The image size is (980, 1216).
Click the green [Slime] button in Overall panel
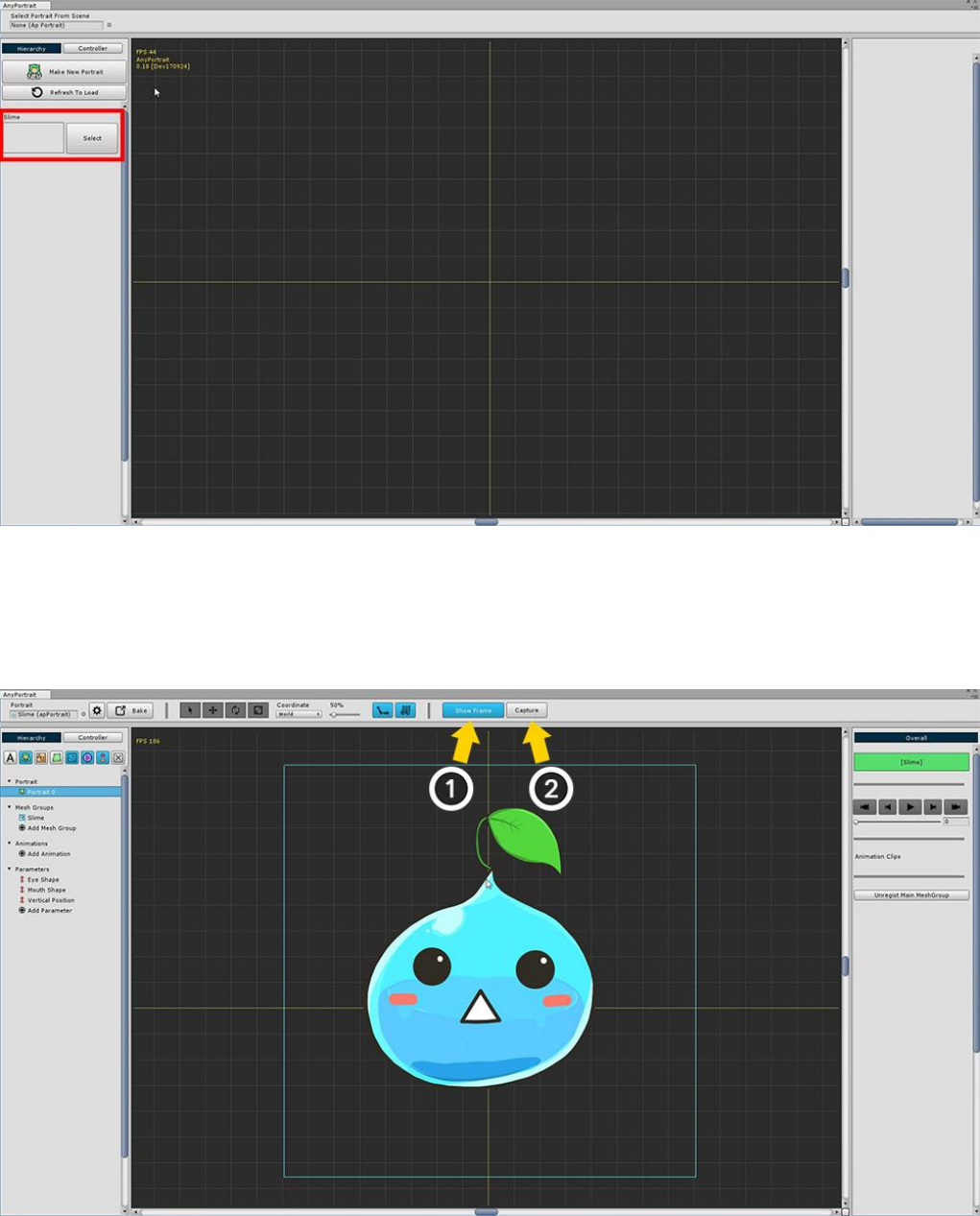pos(911,762)
